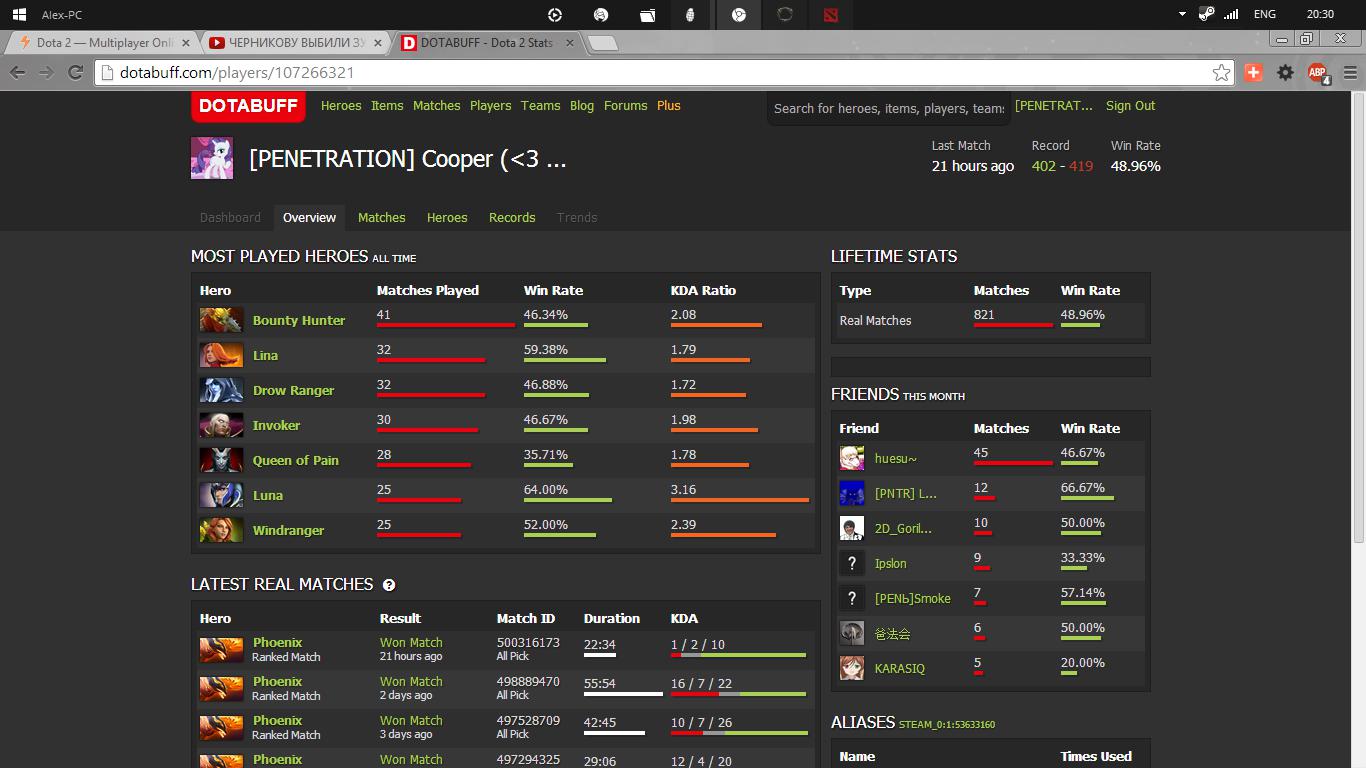Open the [PENETRAT... account link
The image size is (1366, 768).
tap(1054, 105)
